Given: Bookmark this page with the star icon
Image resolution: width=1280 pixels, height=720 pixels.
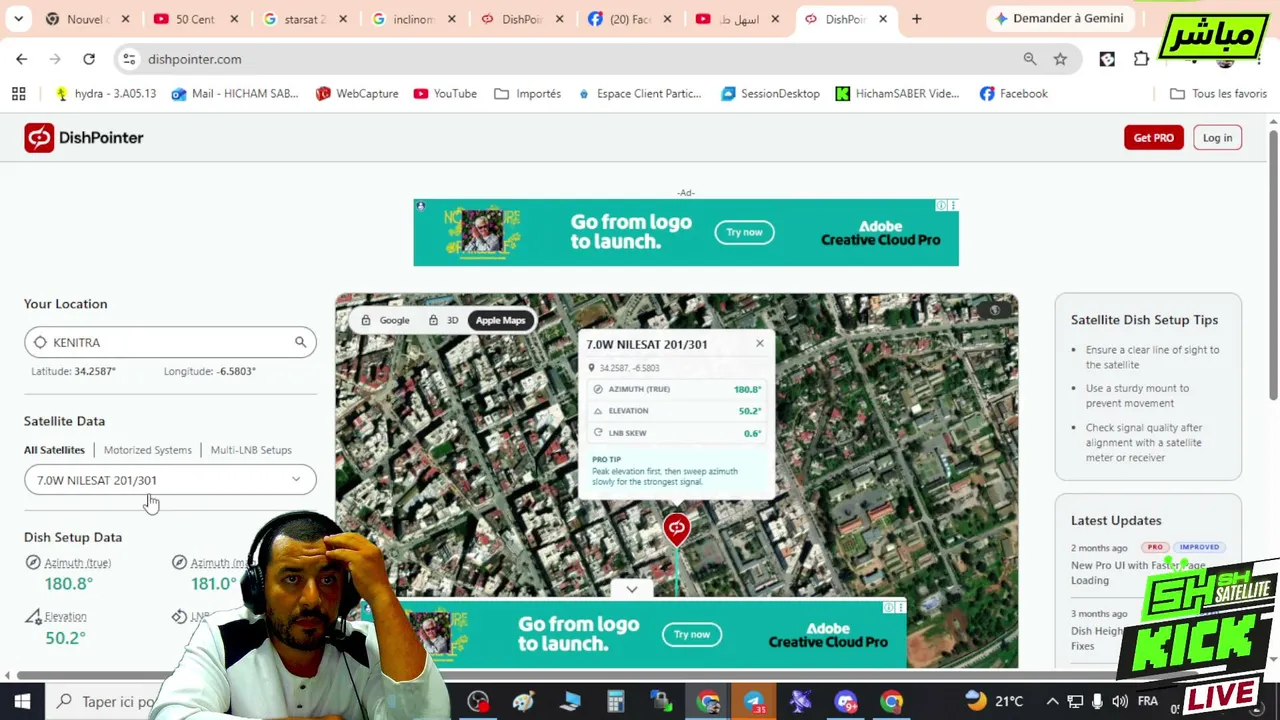Looking at the screenshot, I should pyautogui.click(x=1060, y=59).
